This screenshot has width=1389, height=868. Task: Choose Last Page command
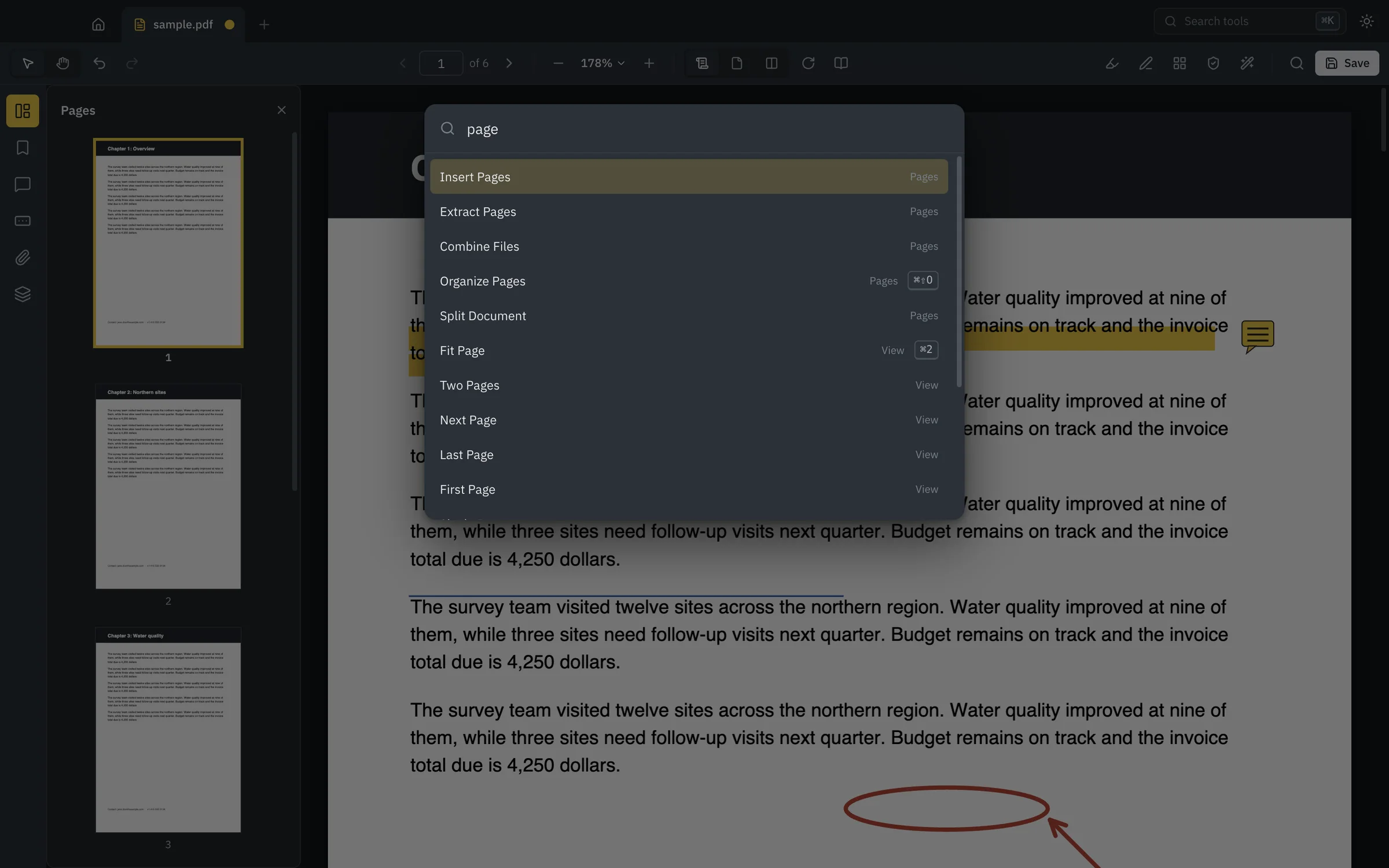point(689,454)
